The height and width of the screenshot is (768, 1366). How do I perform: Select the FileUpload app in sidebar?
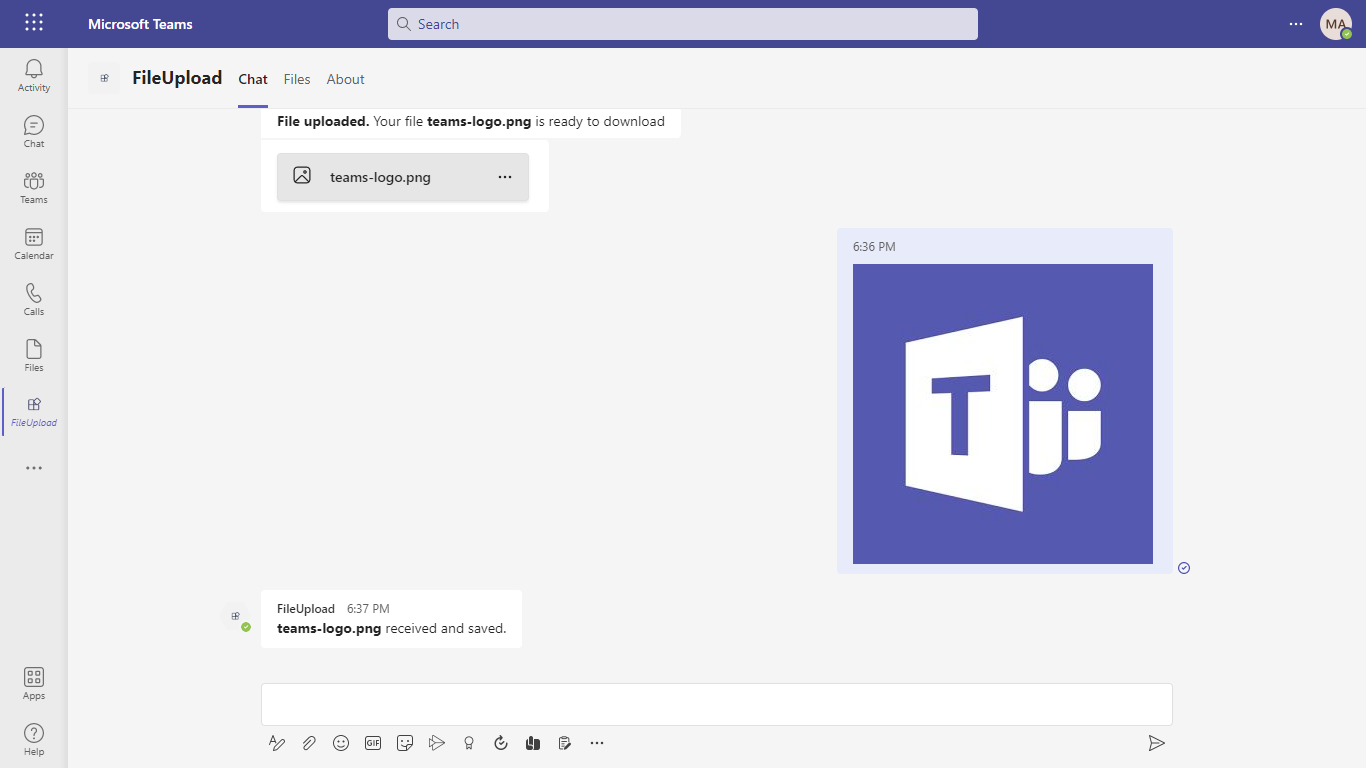point(34,411)
